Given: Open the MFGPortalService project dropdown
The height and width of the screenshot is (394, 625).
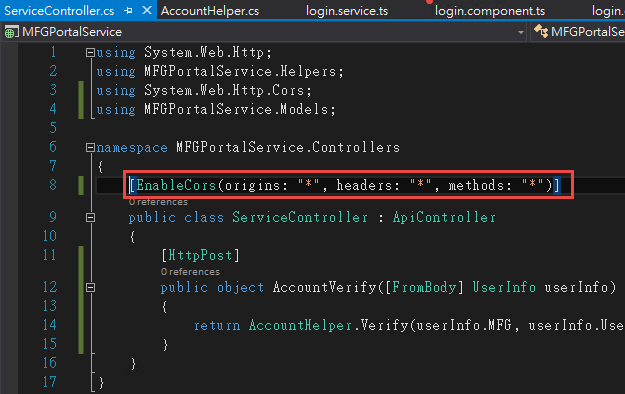Looking at the screenshot, I should point(521,32).
